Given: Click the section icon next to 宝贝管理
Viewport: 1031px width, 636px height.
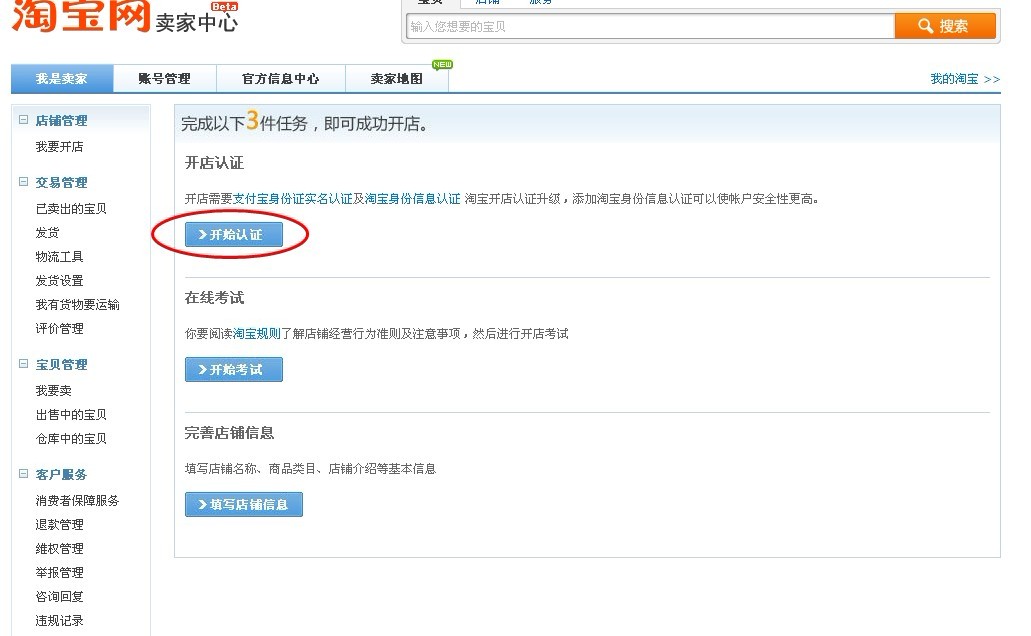Looking at the screenshot, I should click(22, 364).
